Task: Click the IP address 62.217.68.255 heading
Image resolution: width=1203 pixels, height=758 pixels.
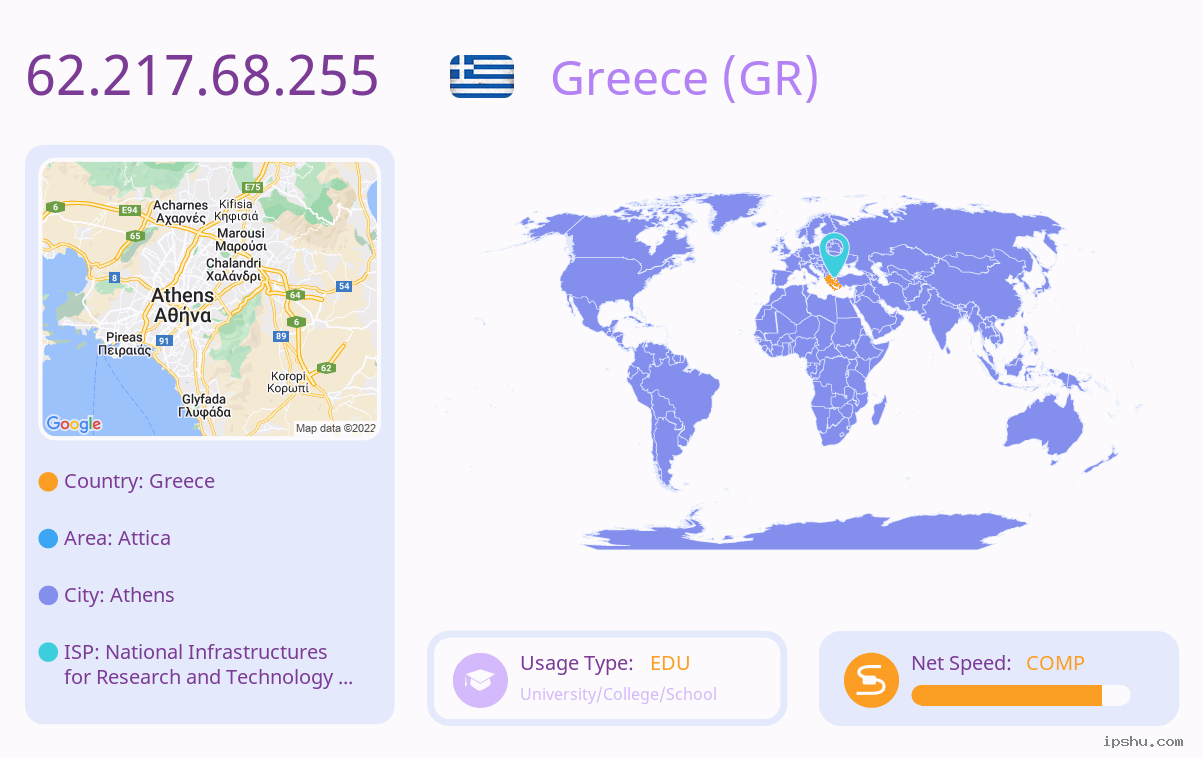Action: click(202, 76)
